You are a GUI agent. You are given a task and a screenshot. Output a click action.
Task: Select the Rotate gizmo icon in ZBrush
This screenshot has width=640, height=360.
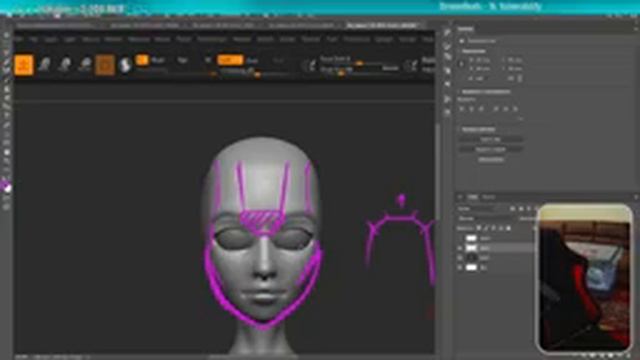click(85, 64)
